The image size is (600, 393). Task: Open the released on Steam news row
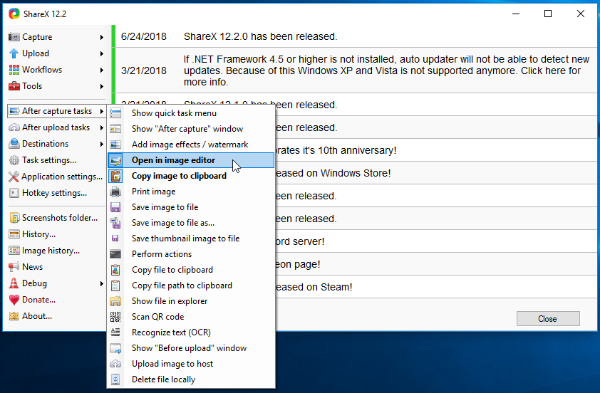(436, 287)
